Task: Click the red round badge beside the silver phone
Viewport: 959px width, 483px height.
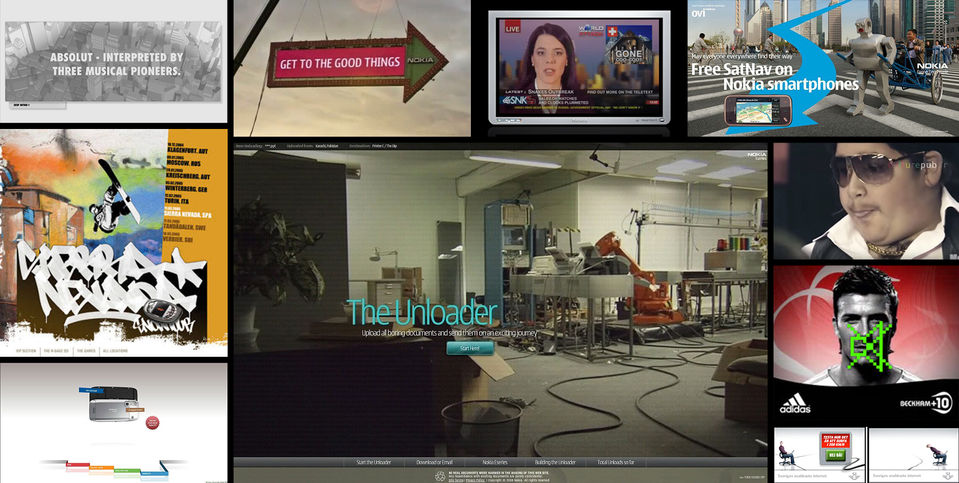Action: point(152,422)
